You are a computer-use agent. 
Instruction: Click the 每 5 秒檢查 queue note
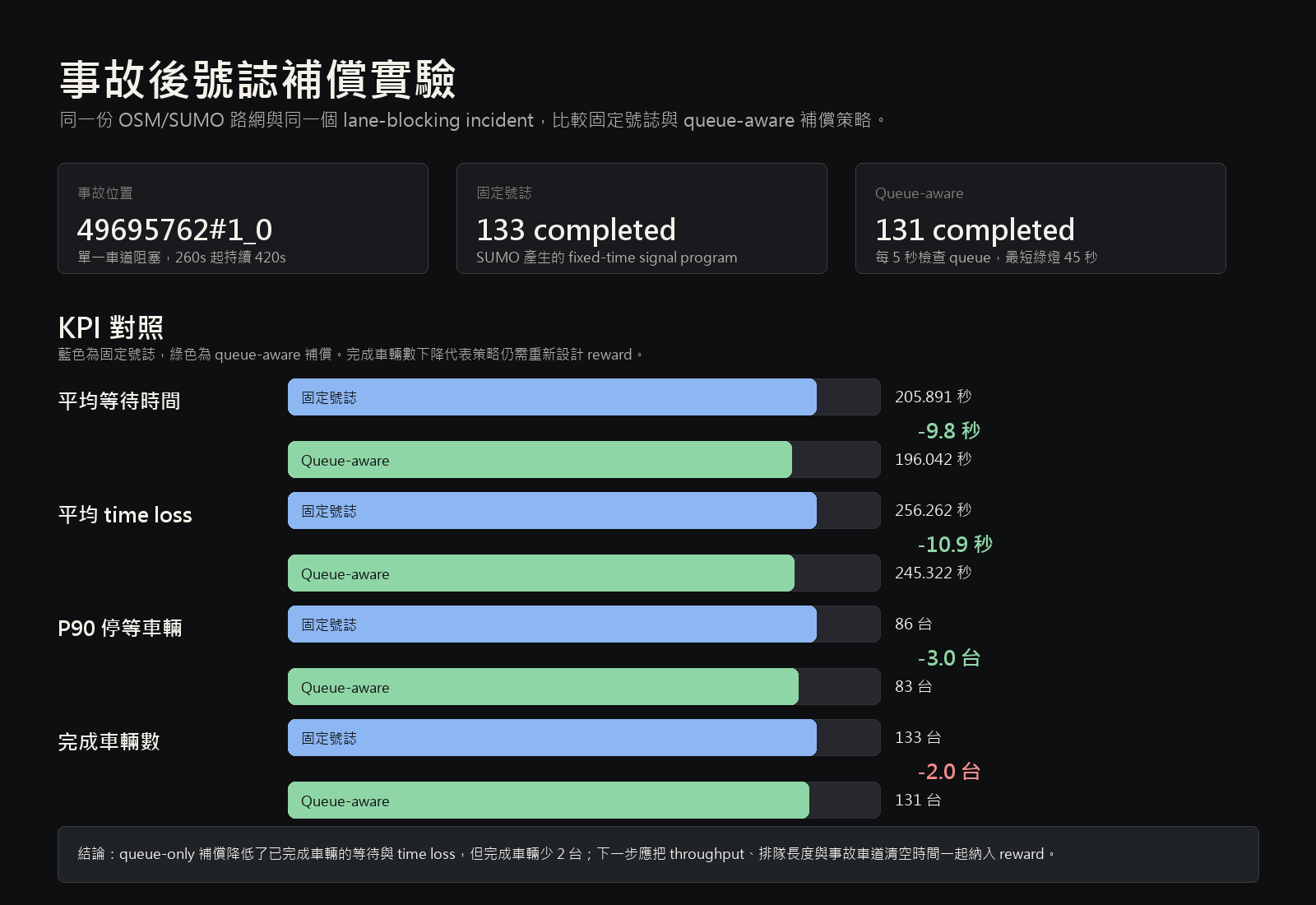[986, 258]
